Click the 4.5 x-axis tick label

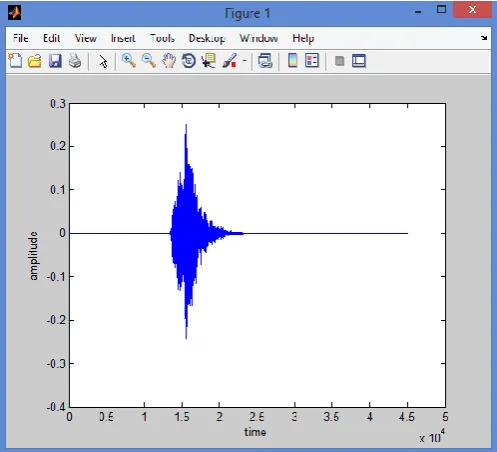[x=407, y=417]
